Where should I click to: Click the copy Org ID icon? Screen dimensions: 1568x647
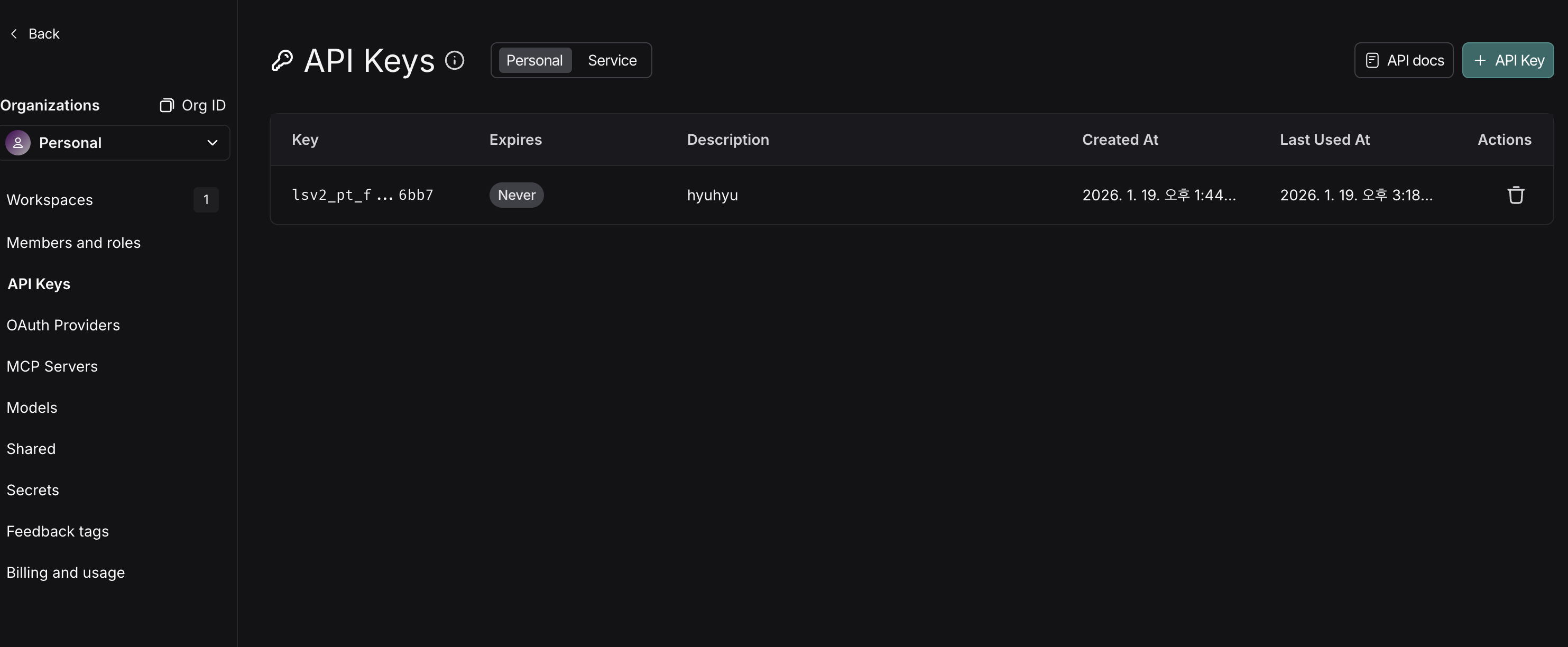pos(166,105)
